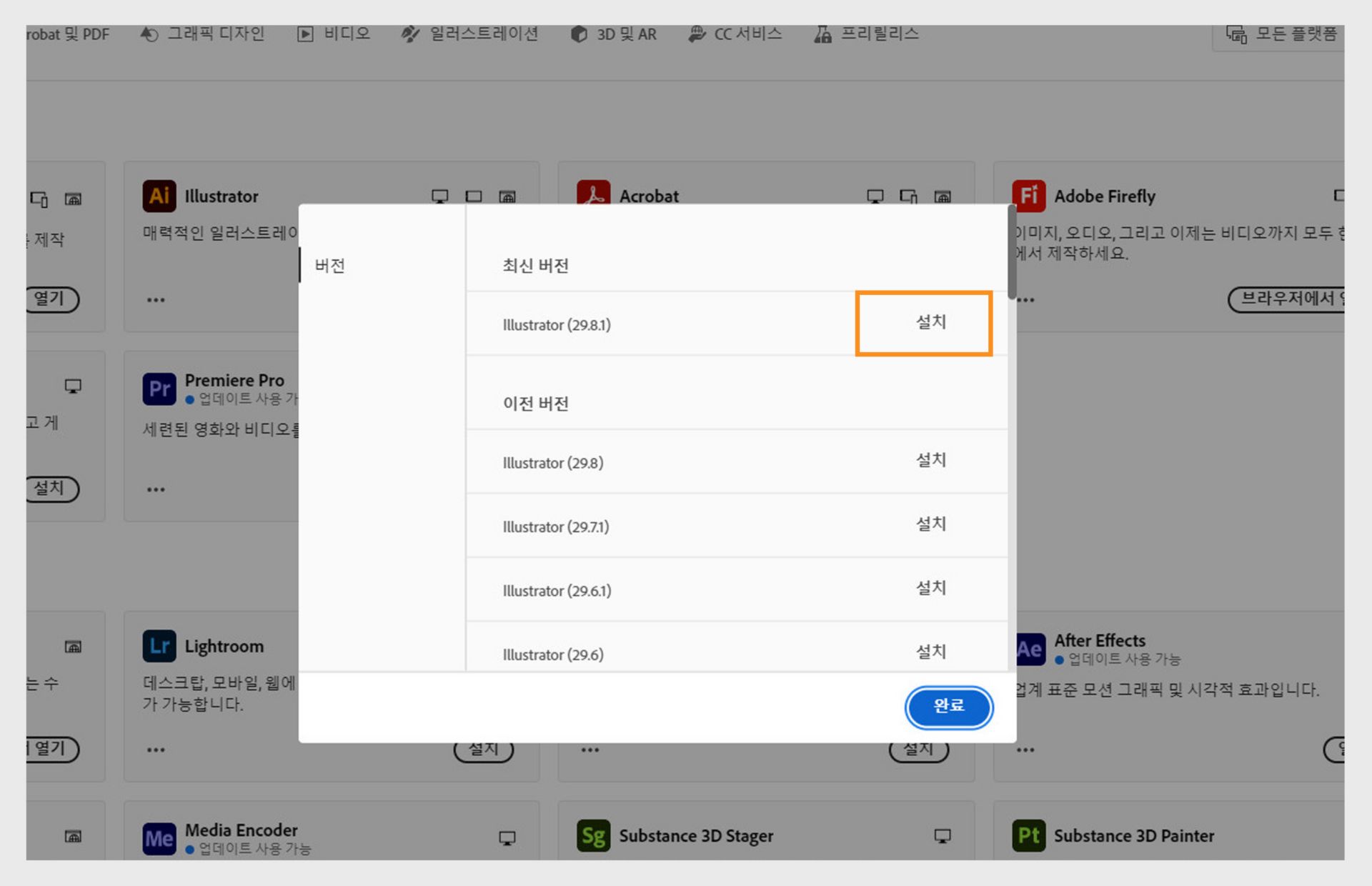Screen dimensions: 1372x886
Task: Open the 일러스트레이션 category tab
Action: pyautogui.click(x=469, y=34)
